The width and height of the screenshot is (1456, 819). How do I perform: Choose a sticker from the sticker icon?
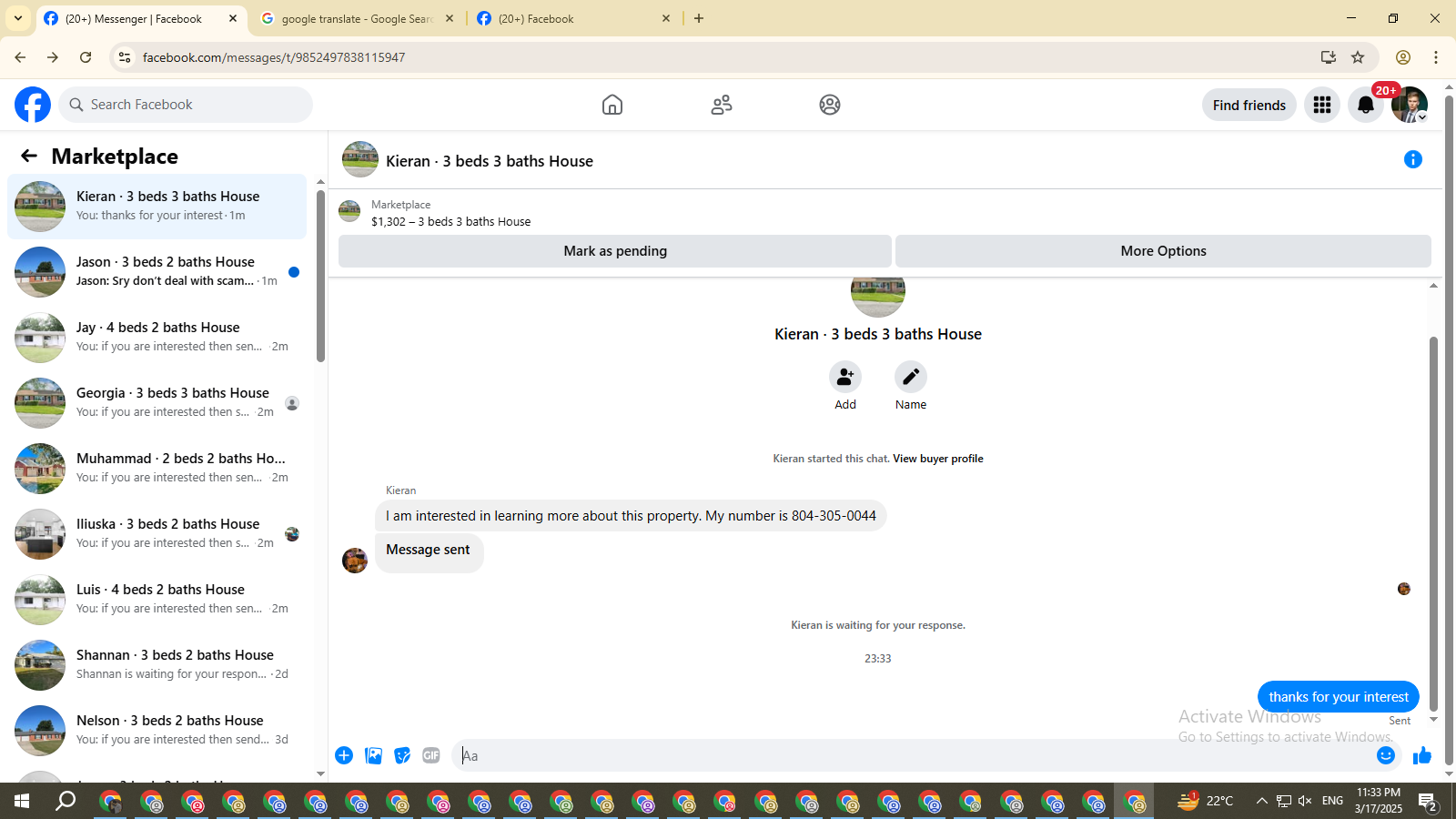(402, 755)
